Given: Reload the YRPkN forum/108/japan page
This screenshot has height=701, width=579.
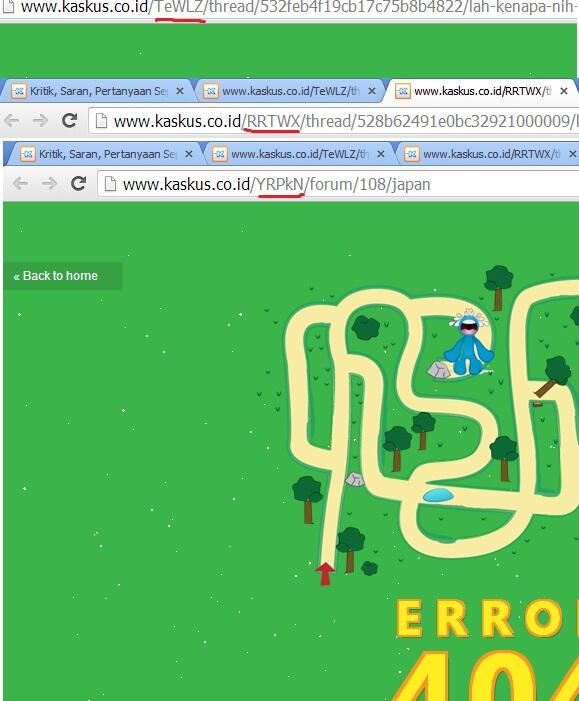Looking at the screenshot, I should [x=78, y=184].
